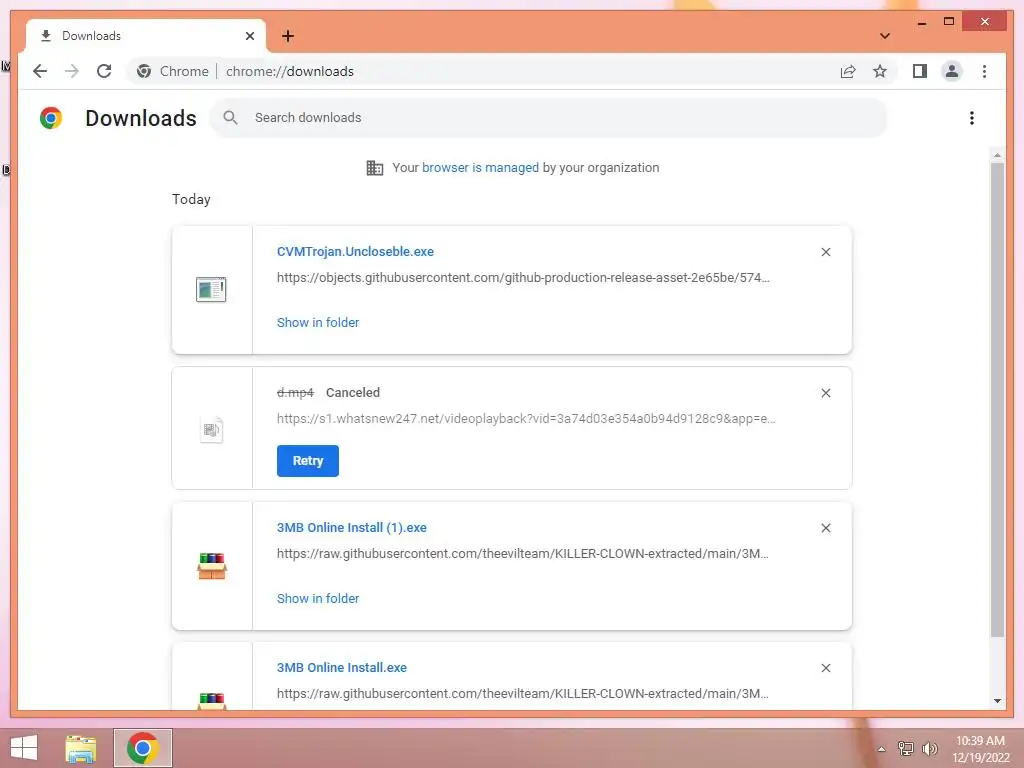Reload the downloads page

(104, 71)
